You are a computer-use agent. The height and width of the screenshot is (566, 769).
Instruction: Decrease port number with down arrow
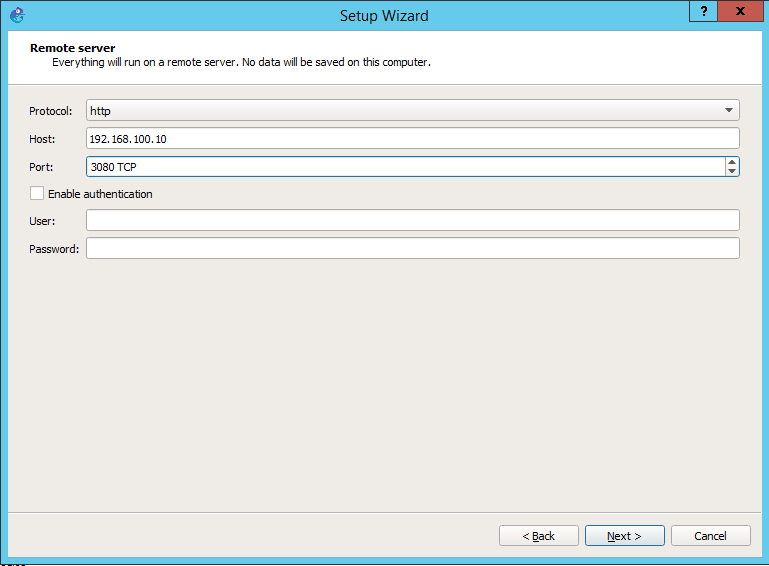pos(732,171)
